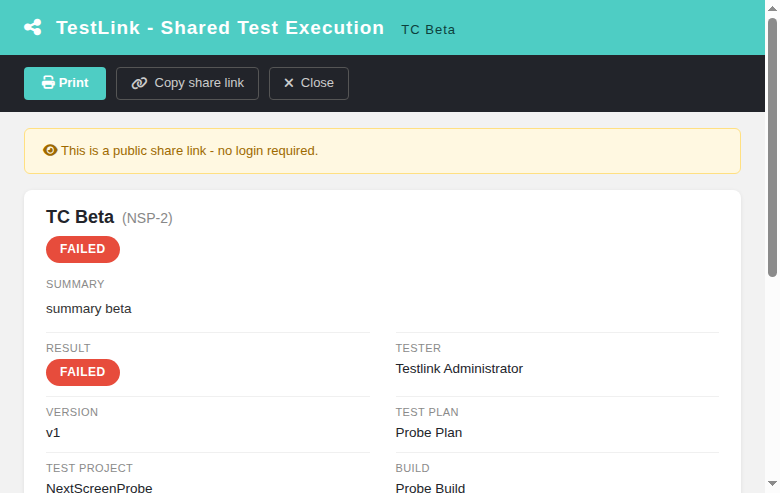Click the share icon in the header
Screen dimensions: 780x493
pyautogui.click(x=33, y=27)
